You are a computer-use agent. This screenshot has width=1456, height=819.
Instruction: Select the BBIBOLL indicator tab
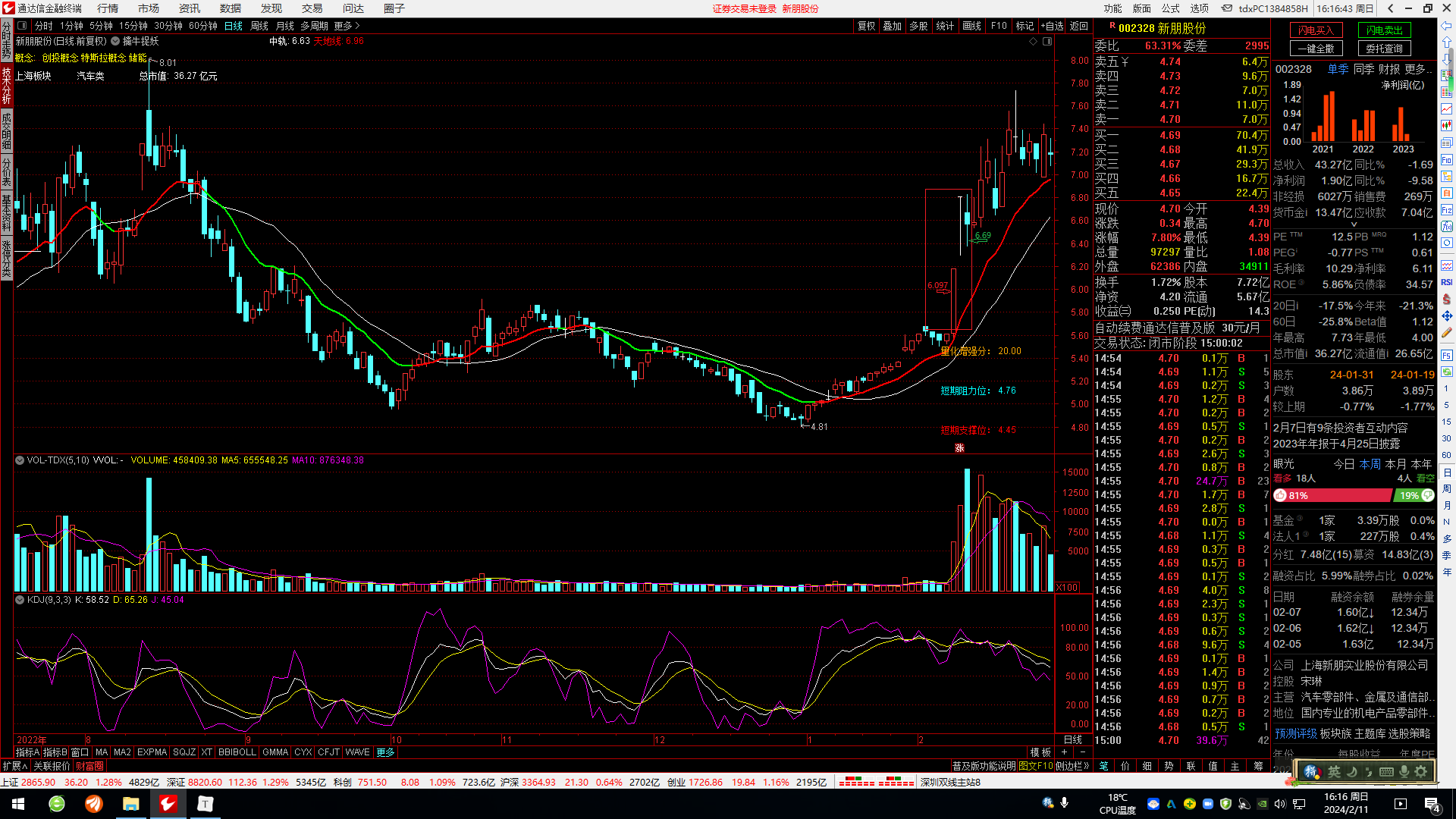tap(237, 752)
